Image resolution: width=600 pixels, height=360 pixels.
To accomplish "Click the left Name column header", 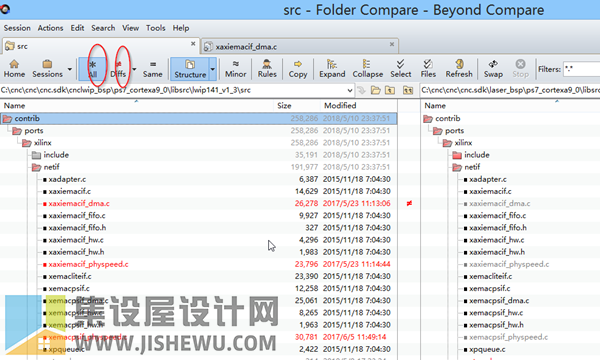I will pyautogui.click(x=137, y=106).
